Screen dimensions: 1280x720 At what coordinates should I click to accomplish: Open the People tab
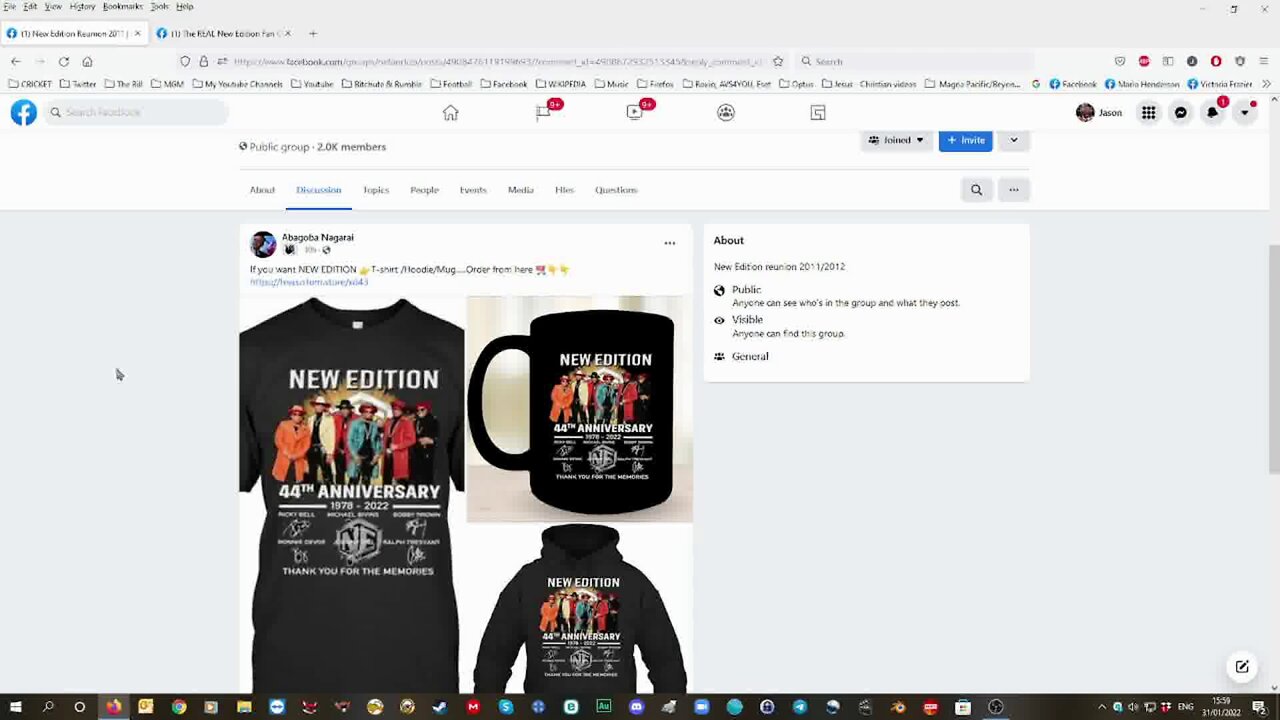click(424, 190)
